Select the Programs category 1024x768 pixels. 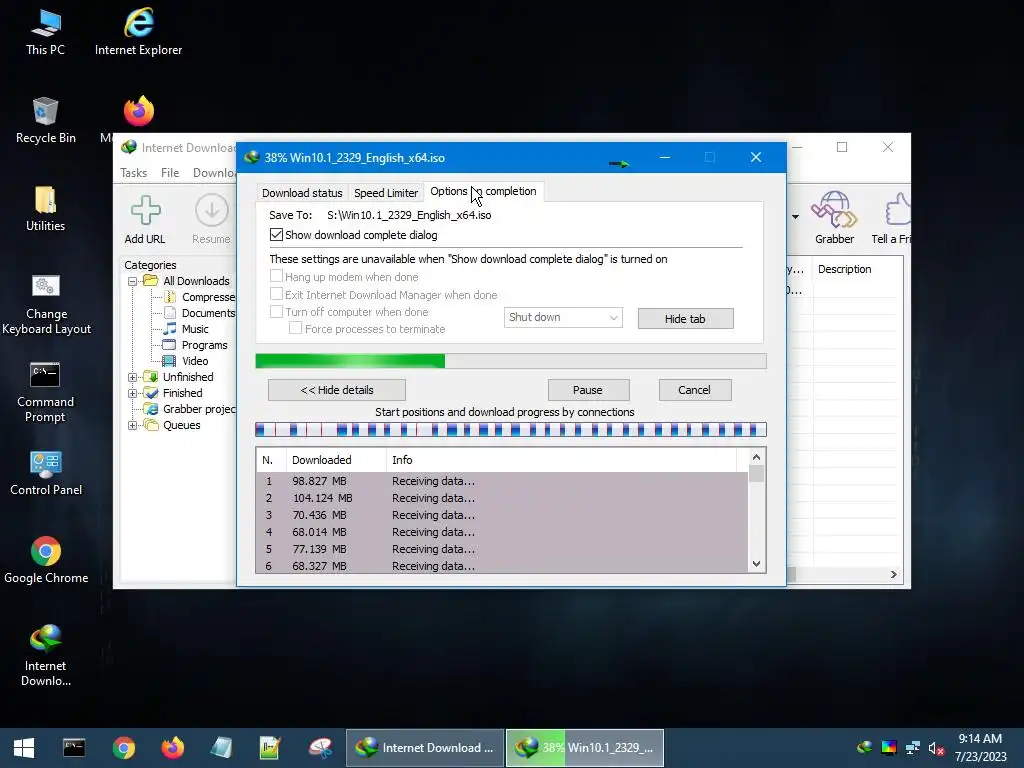[204, 345]
